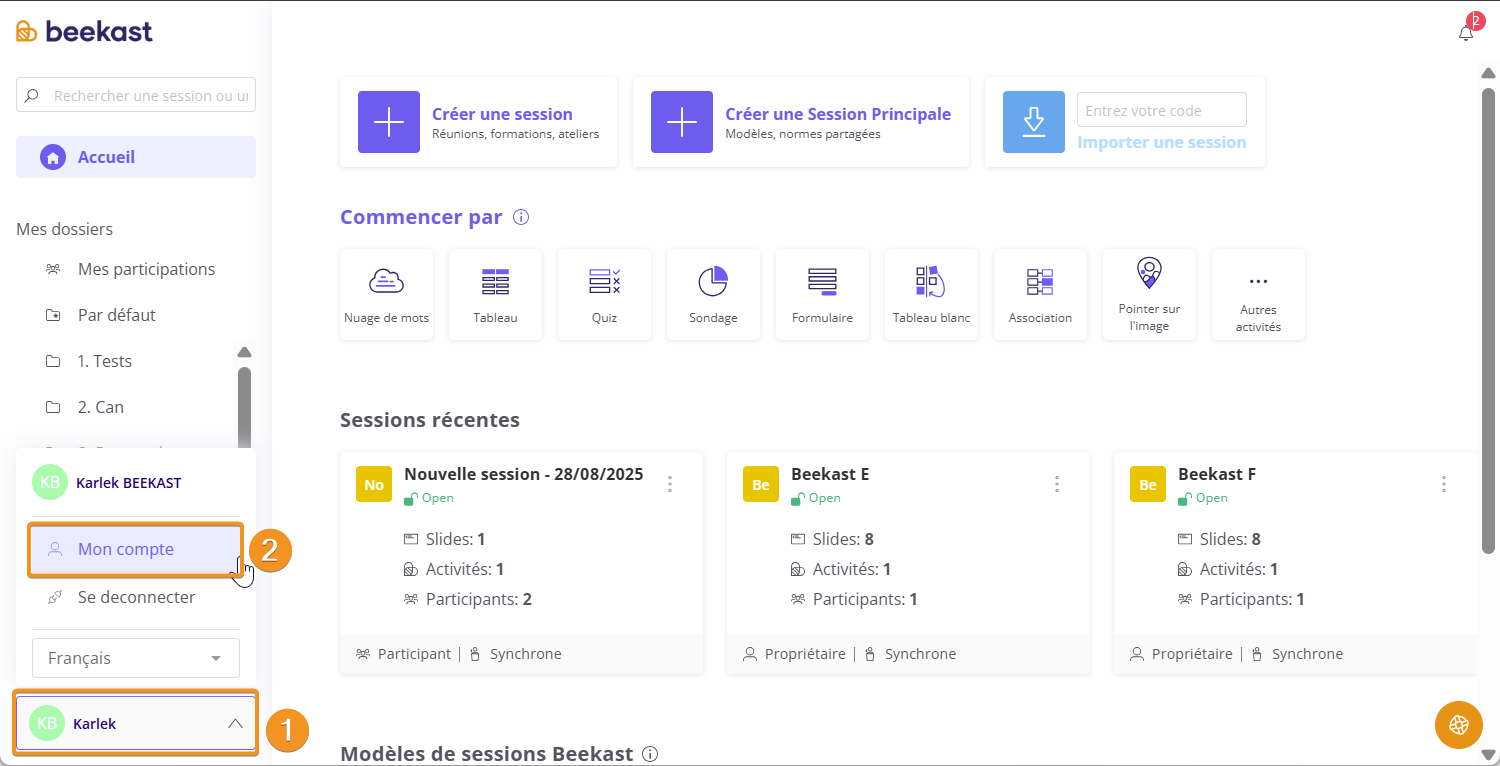Click the plus icon for Créer une Session Principale
The width and height of the screenshot is (1500, 766).
click(x=682, y=122)
